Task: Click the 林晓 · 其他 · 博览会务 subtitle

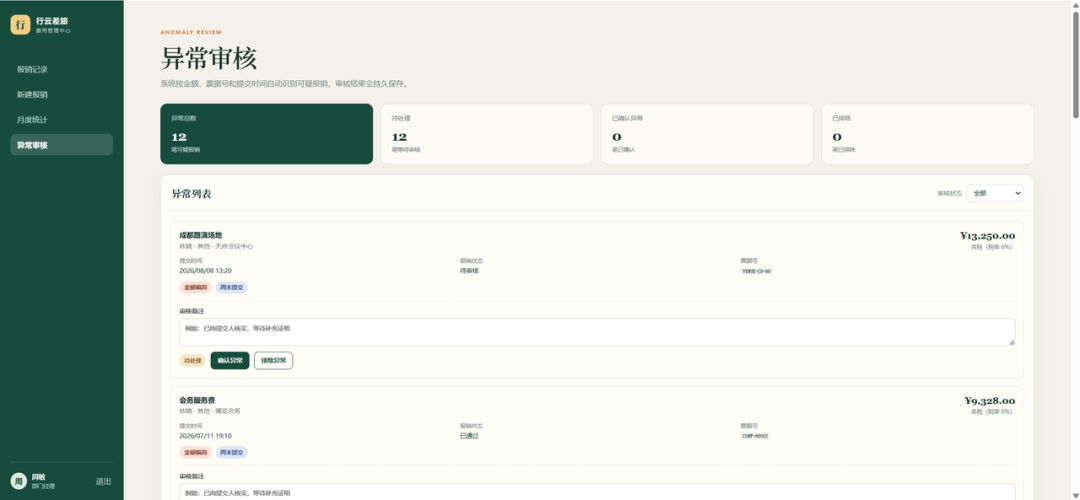Action: 209,410
